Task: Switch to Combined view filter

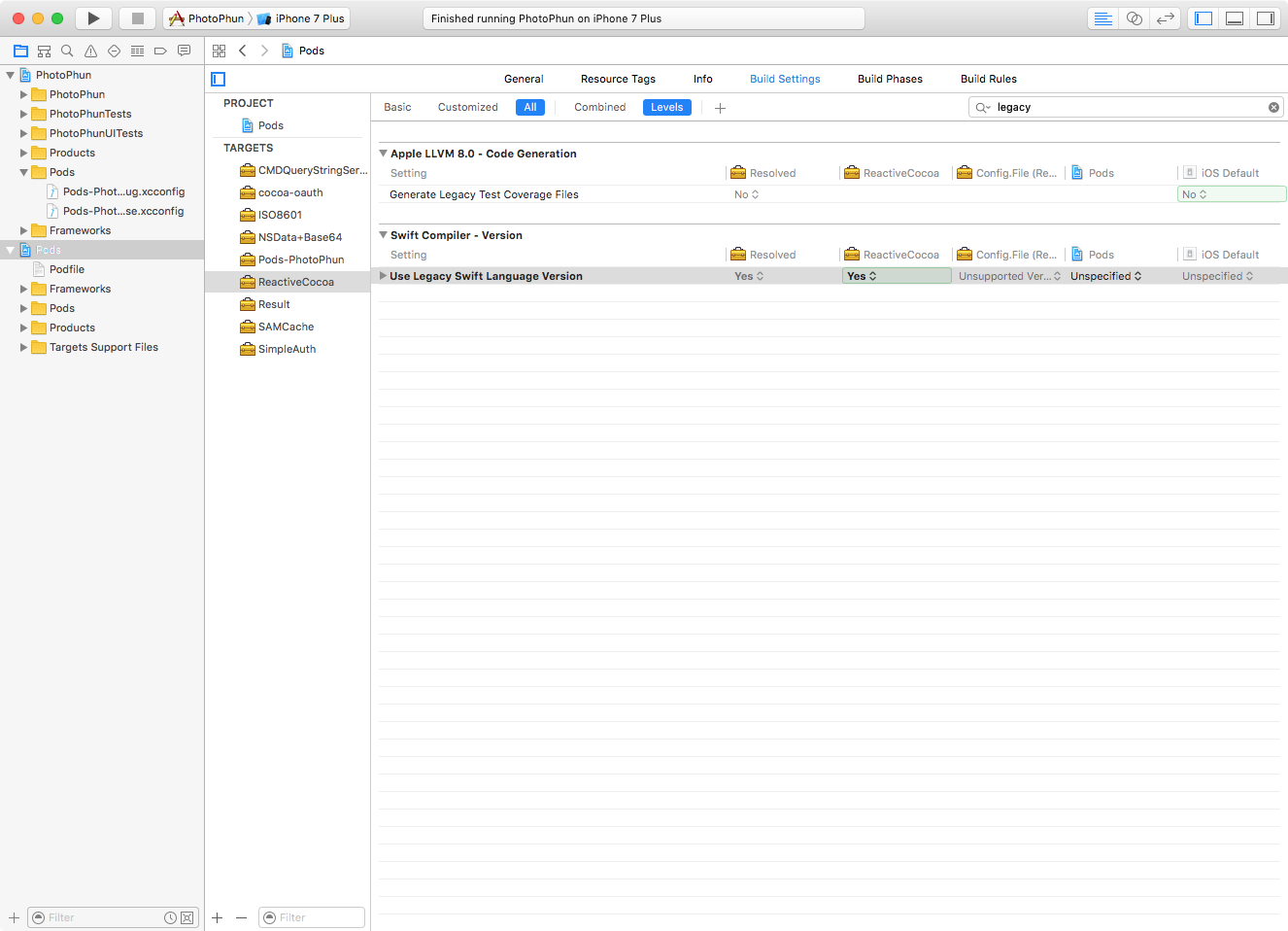Action: coord(599,107)
